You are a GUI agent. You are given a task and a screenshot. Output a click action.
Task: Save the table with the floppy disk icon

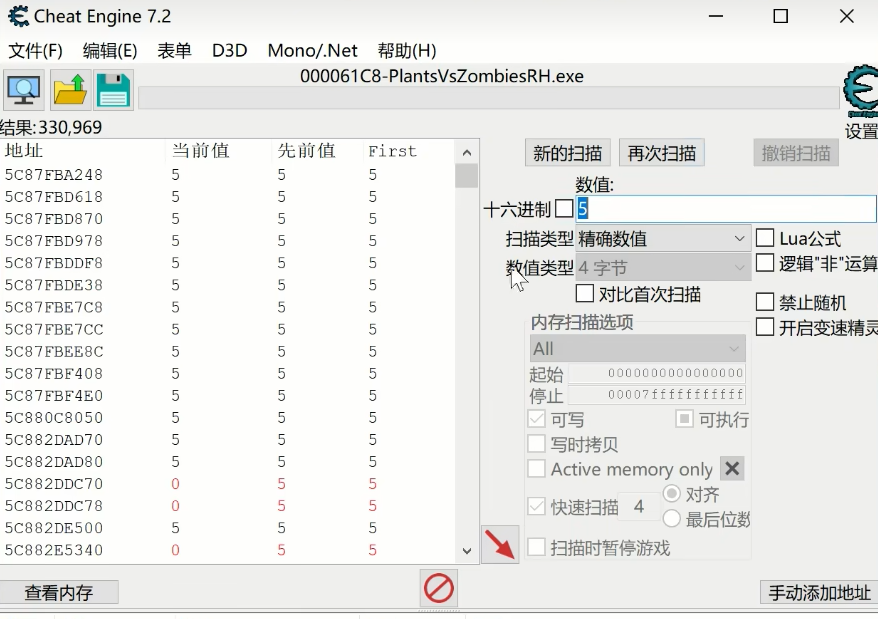pyautogui.click(x=114, y=90)
